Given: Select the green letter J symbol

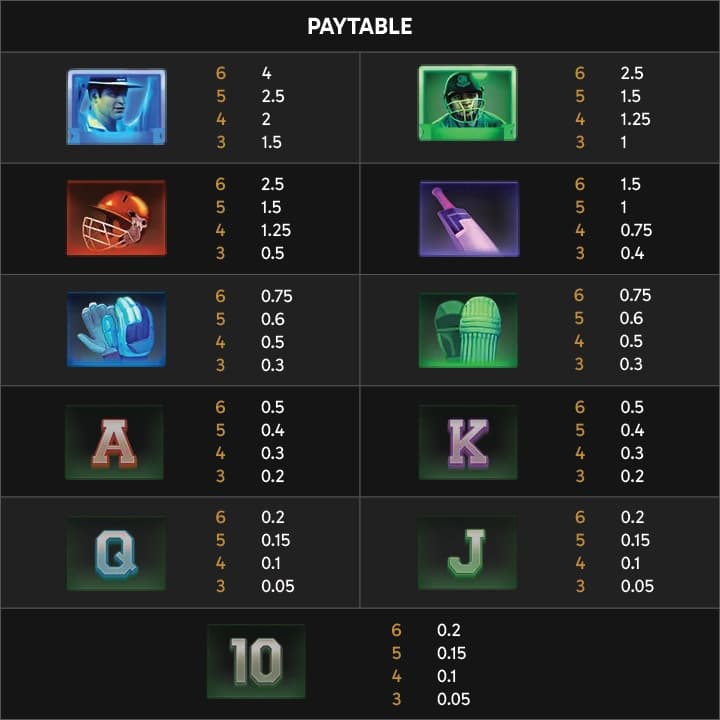Looking at the screenshot, I should (x=467, y=553).
